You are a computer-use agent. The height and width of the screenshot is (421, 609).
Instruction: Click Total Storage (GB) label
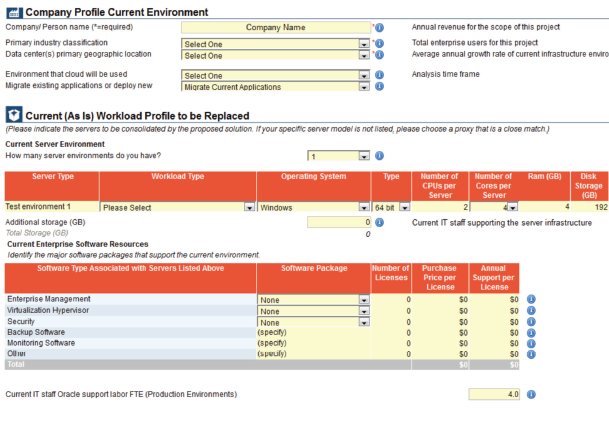[37, 233]
